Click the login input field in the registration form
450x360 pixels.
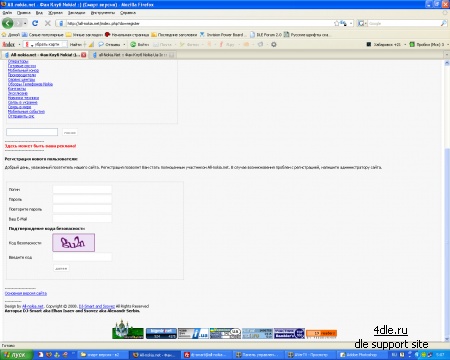coord(82,189)
